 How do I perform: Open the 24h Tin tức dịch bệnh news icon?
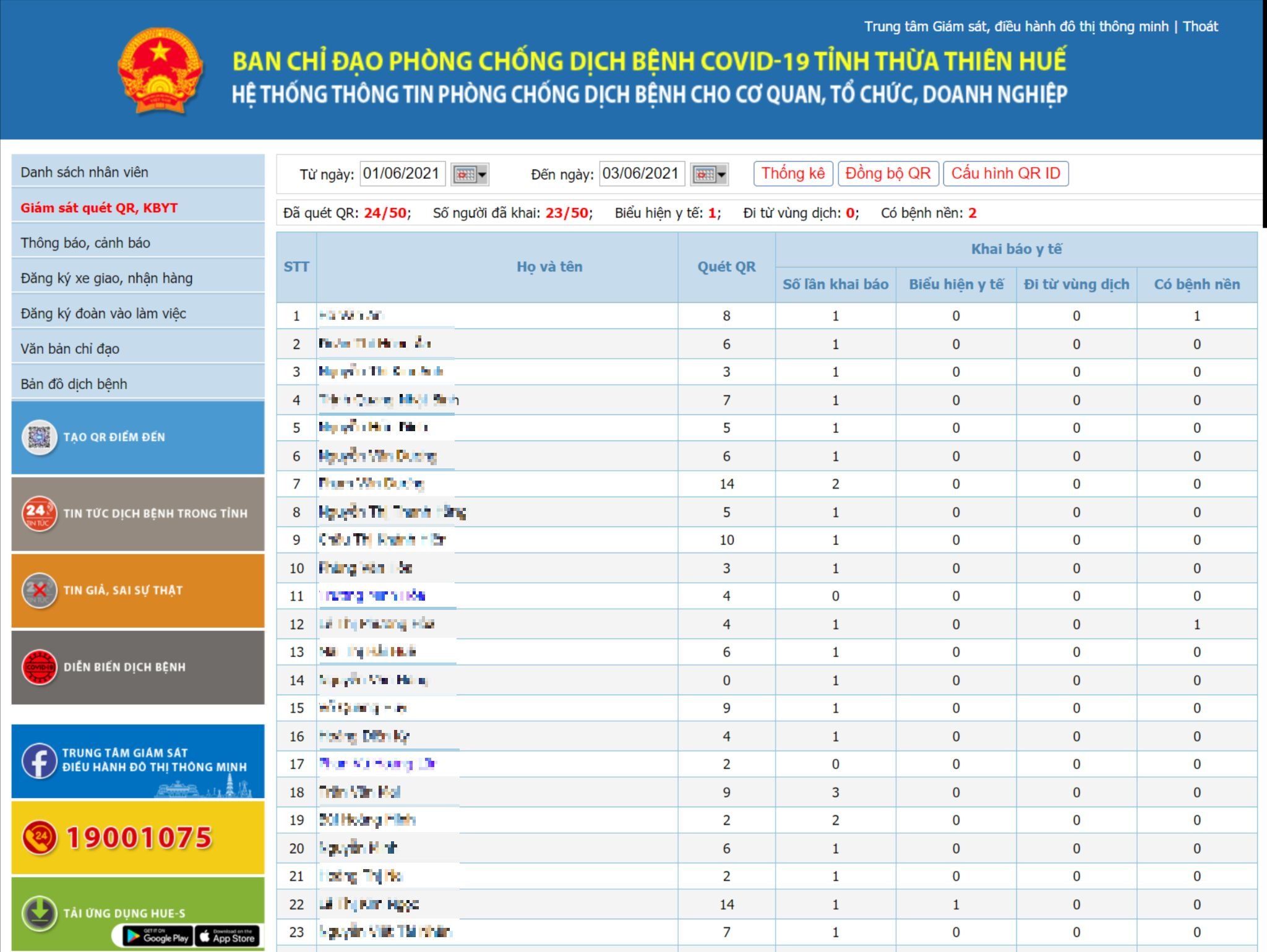click(x=39, y=513)
